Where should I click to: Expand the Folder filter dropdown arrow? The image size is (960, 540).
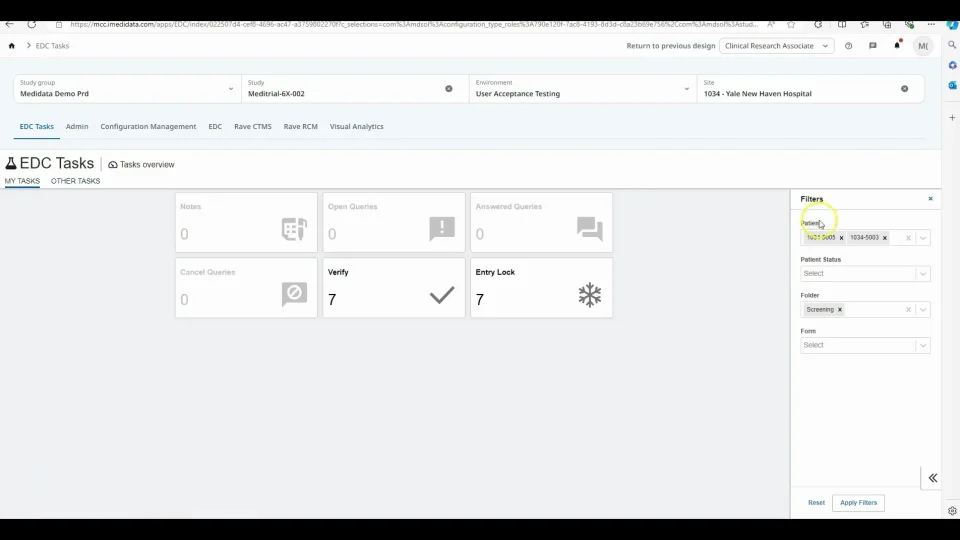point(923,310)
